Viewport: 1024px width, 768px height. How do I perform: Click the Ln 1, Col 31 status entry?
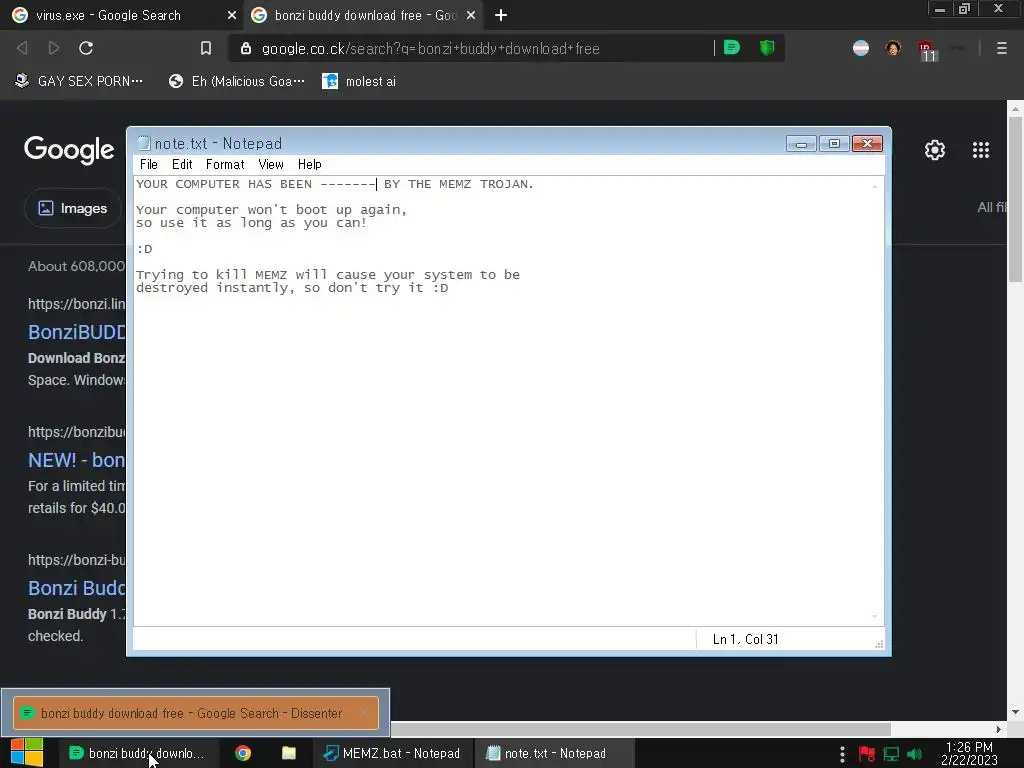pyautogui.click(x=745, y=639)
